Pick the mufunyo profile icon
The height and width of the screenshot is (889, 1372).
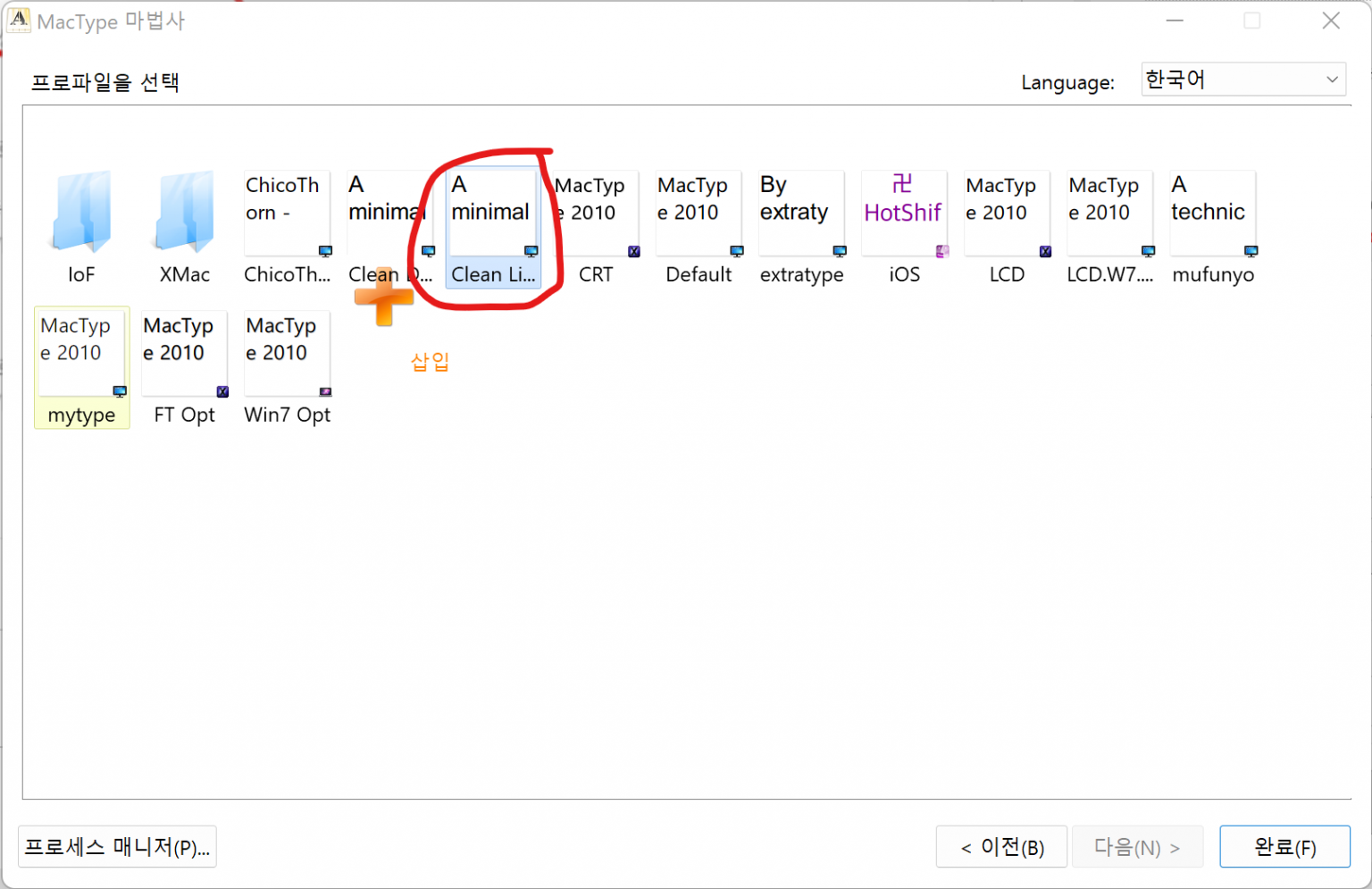tap(1213, 213)
